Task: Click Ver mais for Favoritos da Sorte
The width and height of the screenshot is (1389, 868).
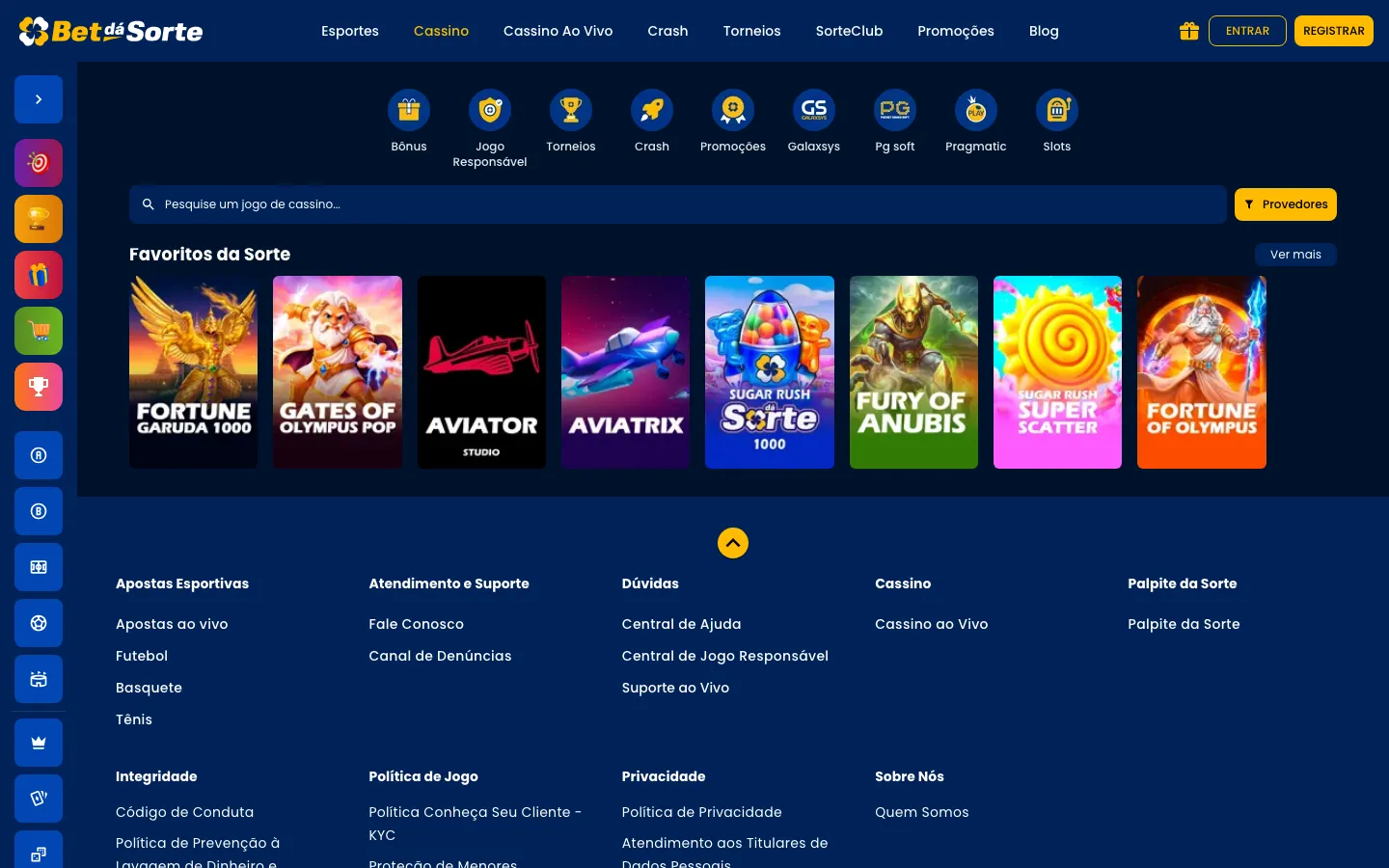Action: [1295, 255]
